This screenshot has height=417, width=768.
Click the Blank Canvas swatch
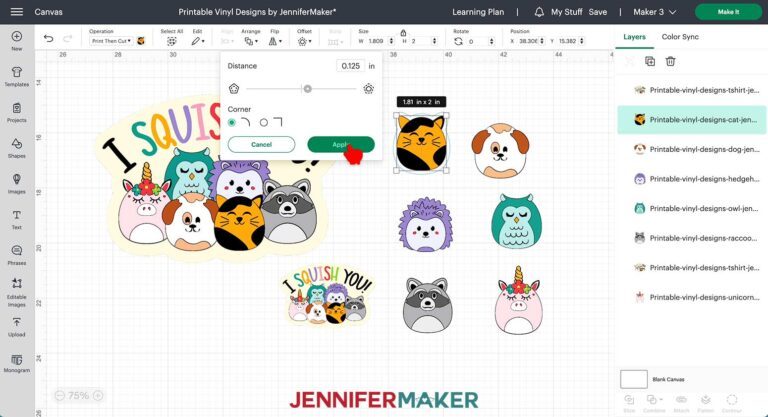(634, 379)
